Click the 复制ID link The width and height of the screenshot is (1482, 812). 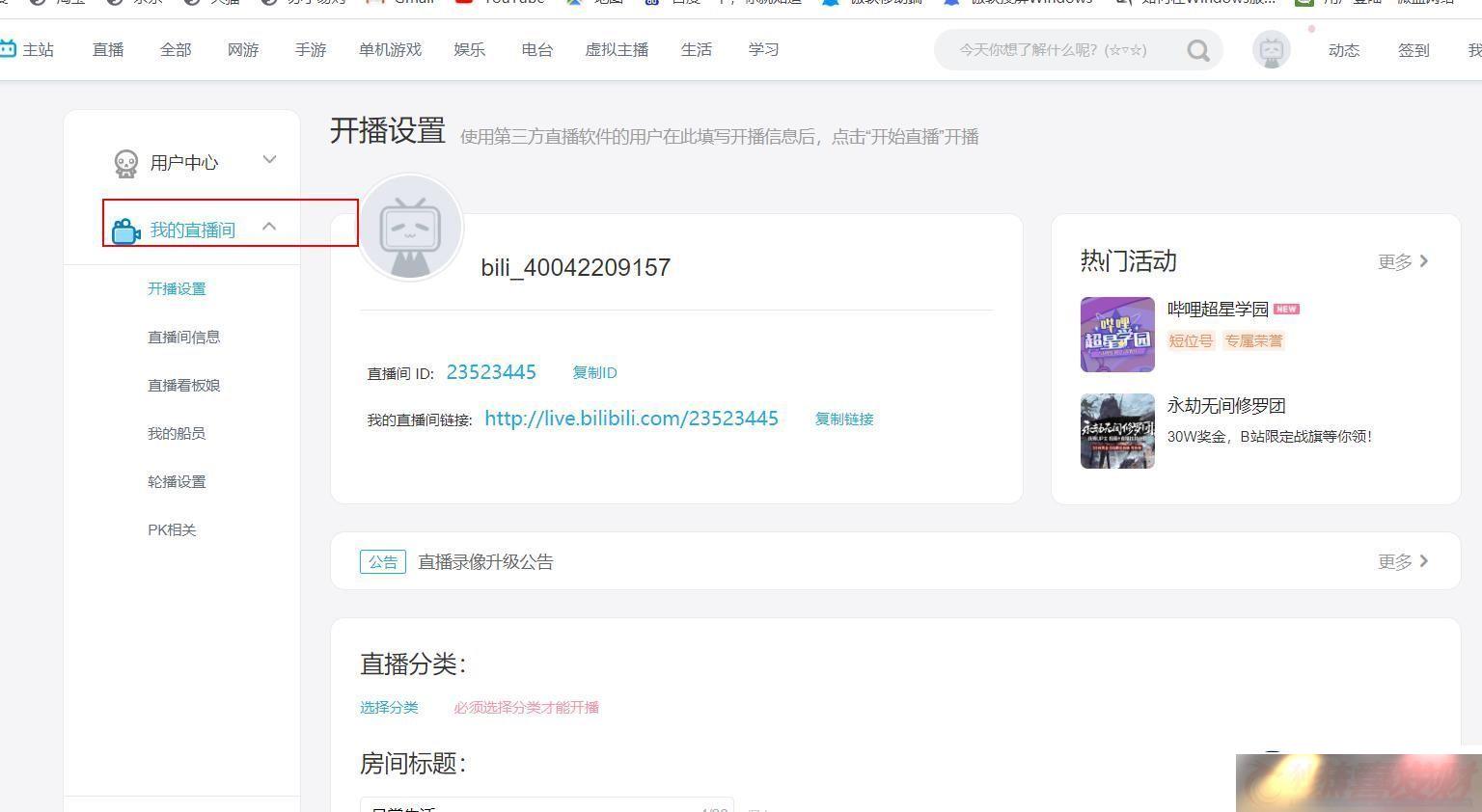click(x=594, y=372)
